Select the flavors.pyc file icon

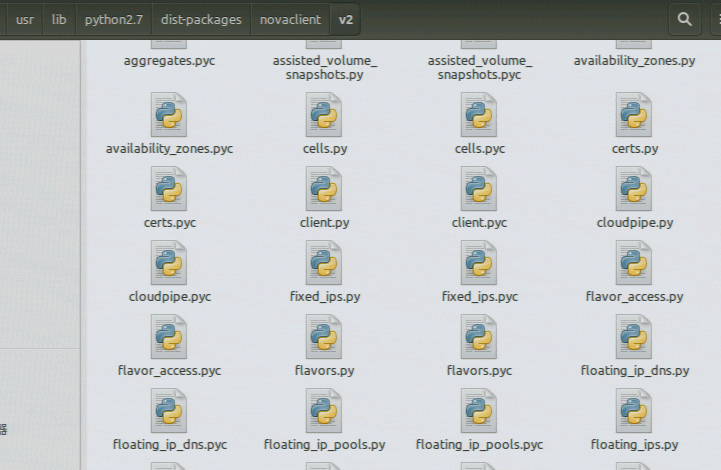(x=479, y=337)
